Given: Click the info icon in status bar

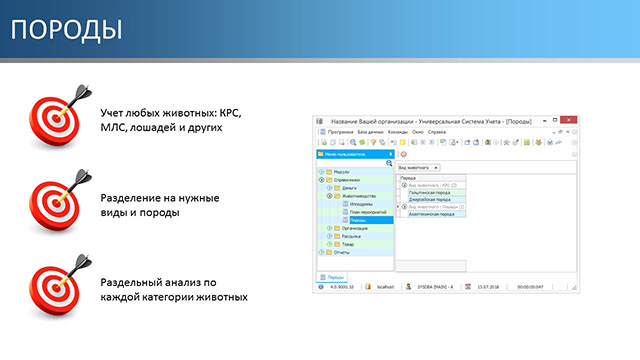Looking at the screenshot, I should [321, 287].
